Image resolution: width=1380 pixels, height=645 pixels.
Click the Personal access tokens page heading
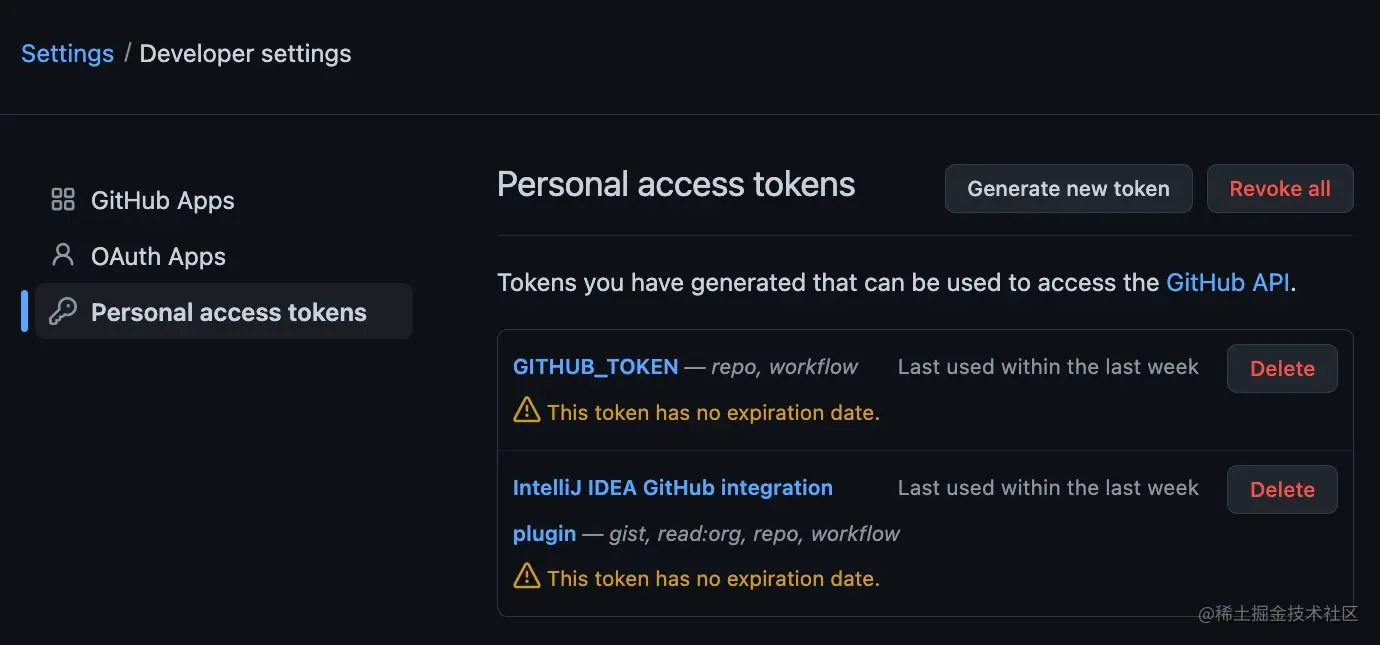click(x=676, y=184)
